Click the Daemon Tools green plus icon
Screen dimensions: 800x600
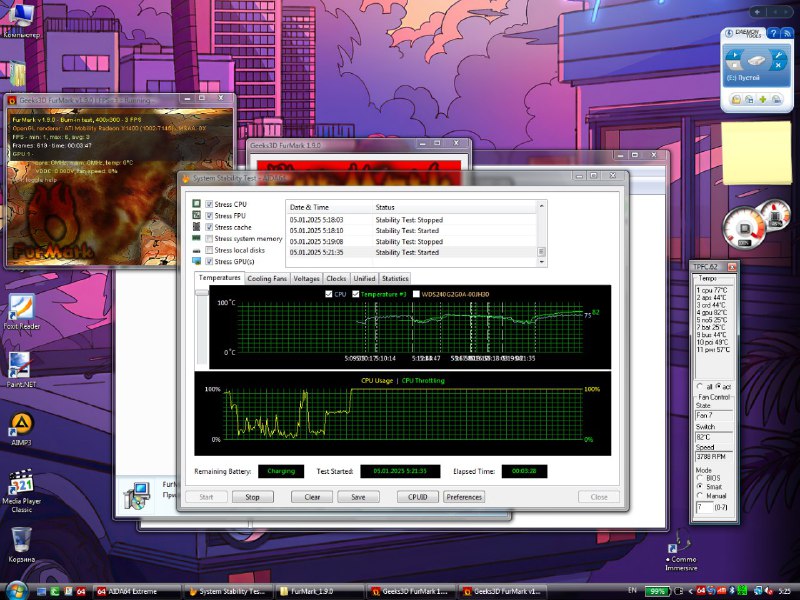762,99
